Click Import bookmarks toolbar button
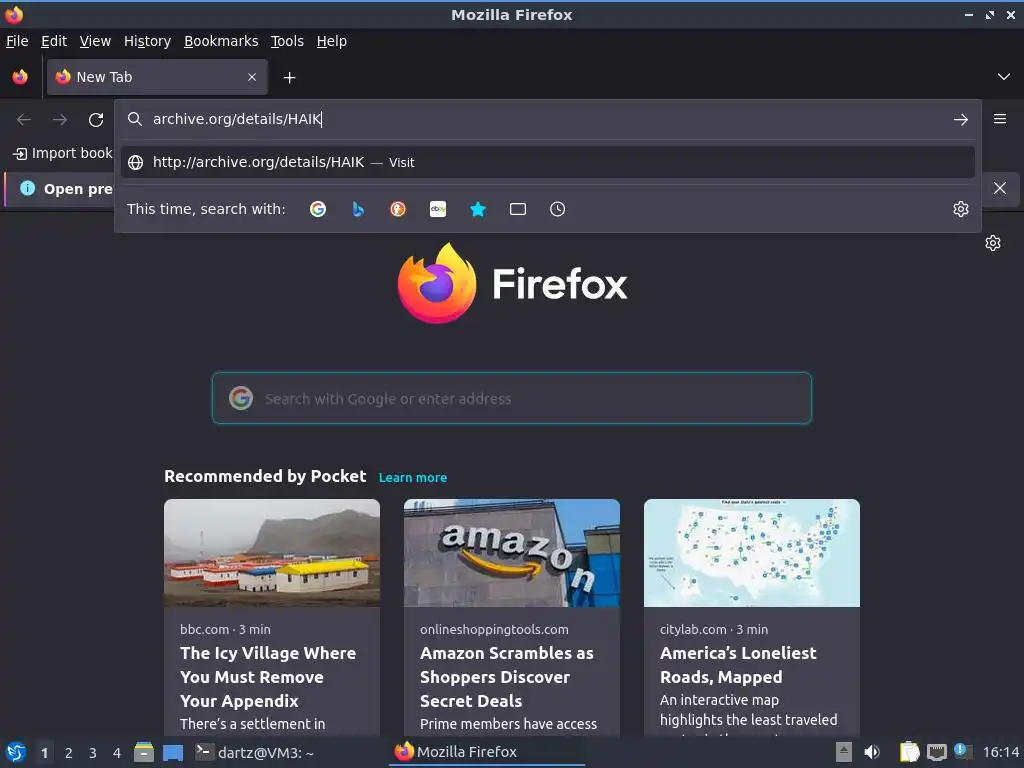This screenshot has width=1024, height=768. [63, 153]
